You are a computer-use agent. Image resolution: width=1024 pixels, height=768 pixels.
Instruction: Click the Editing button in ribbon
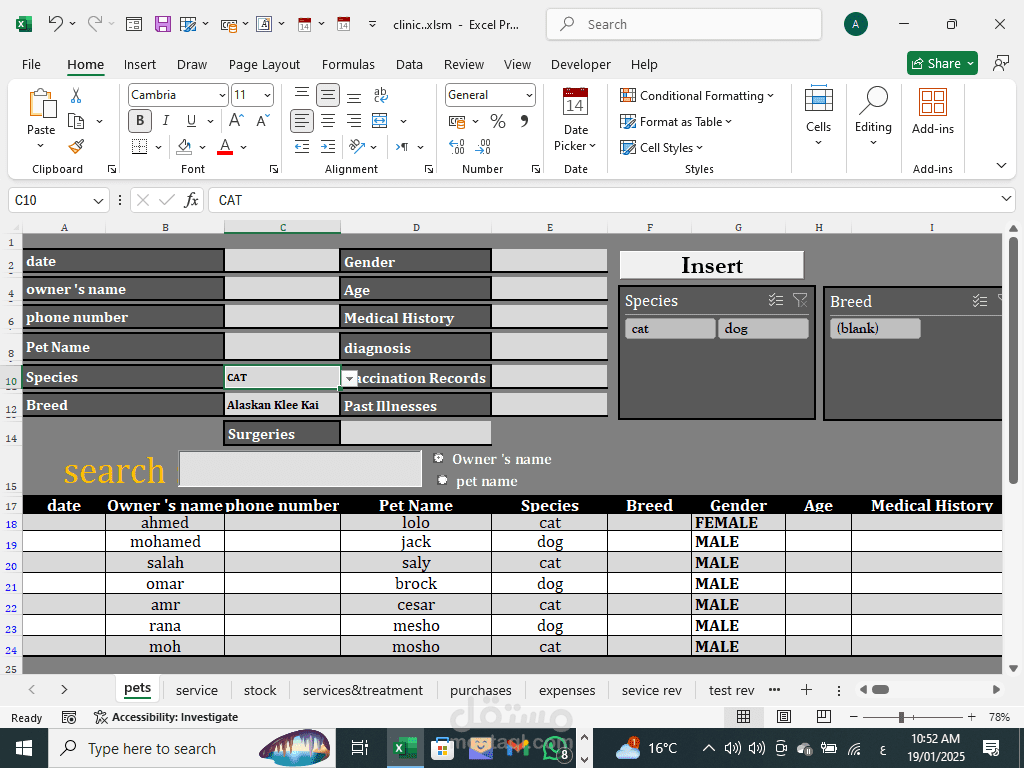873,114
